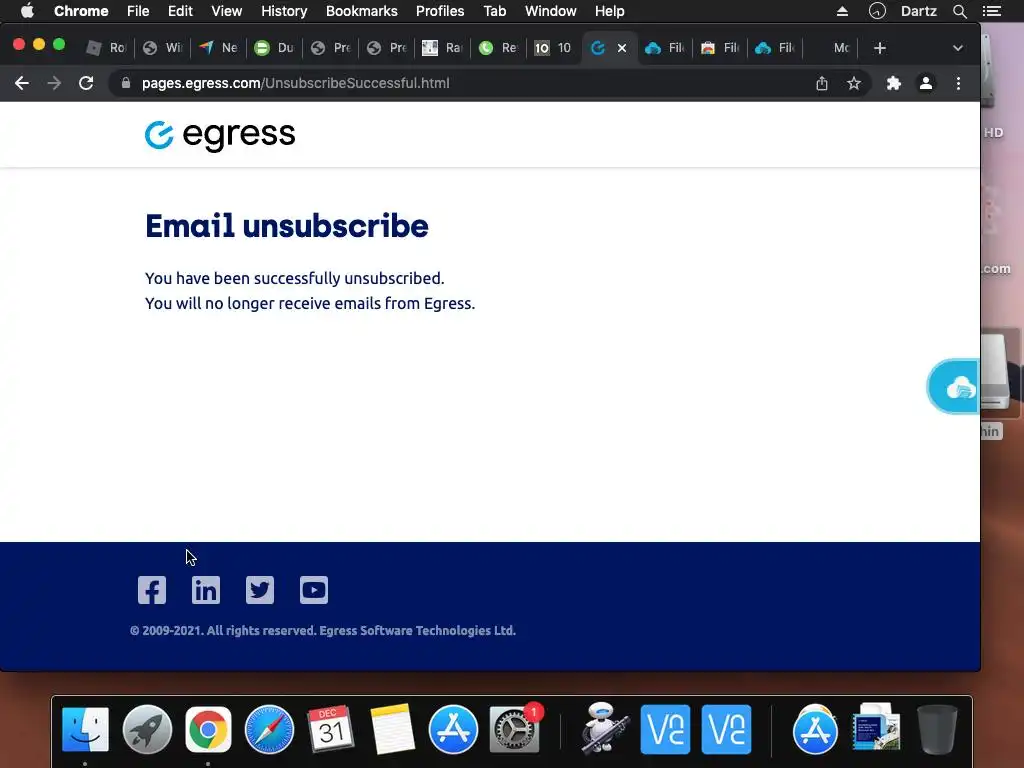Click the Egress logo in the header

coord(220,135)
